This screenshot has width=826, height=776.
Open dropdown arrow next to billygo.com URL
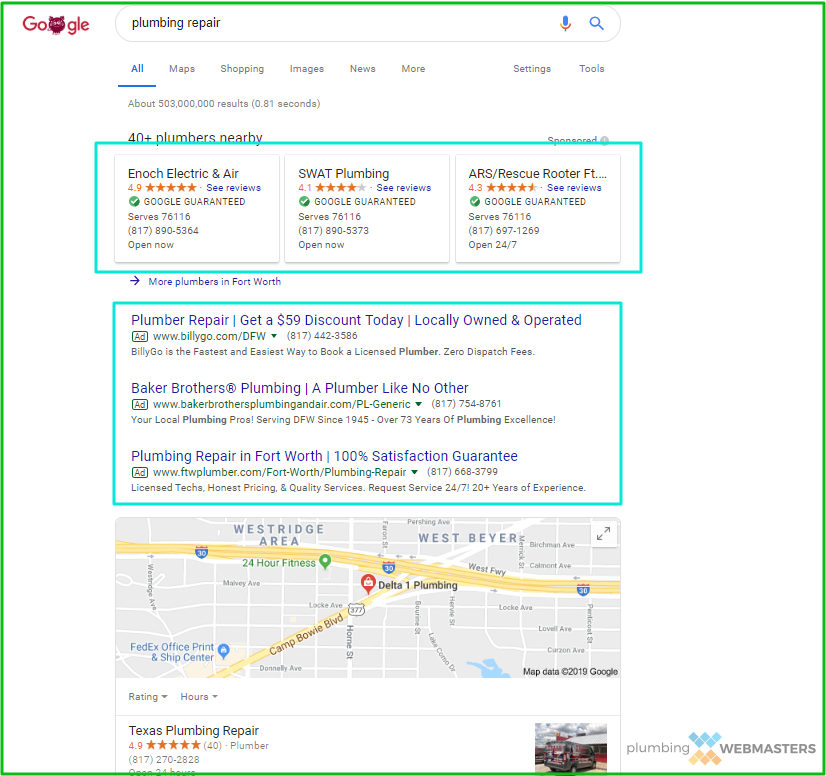coord(274,336)
